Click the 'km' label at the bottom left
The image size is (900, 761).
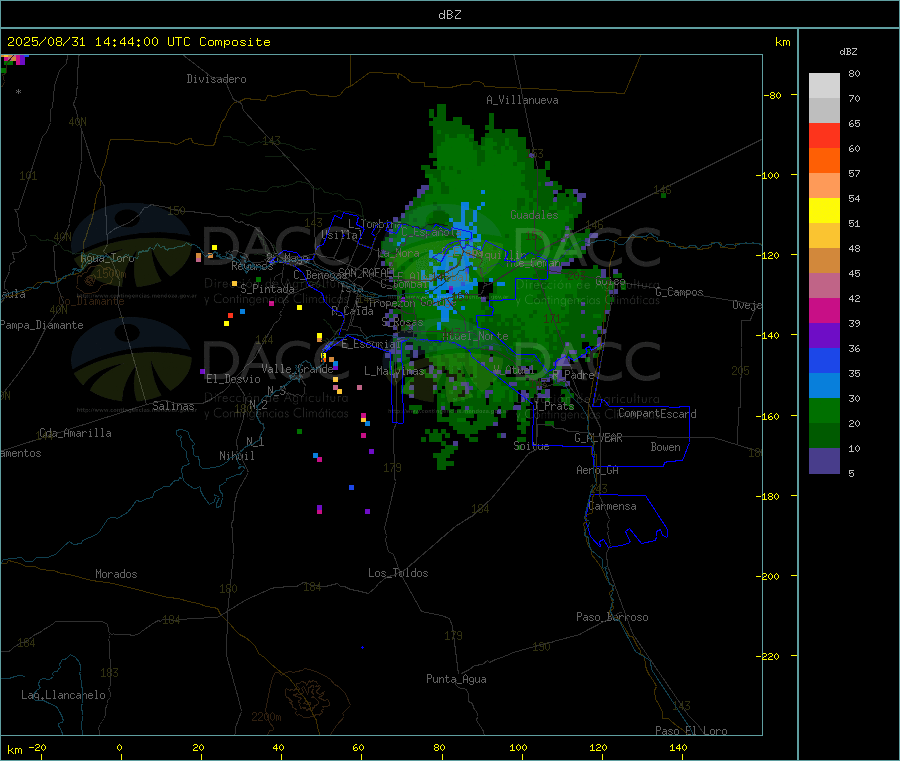click(14, 750)
